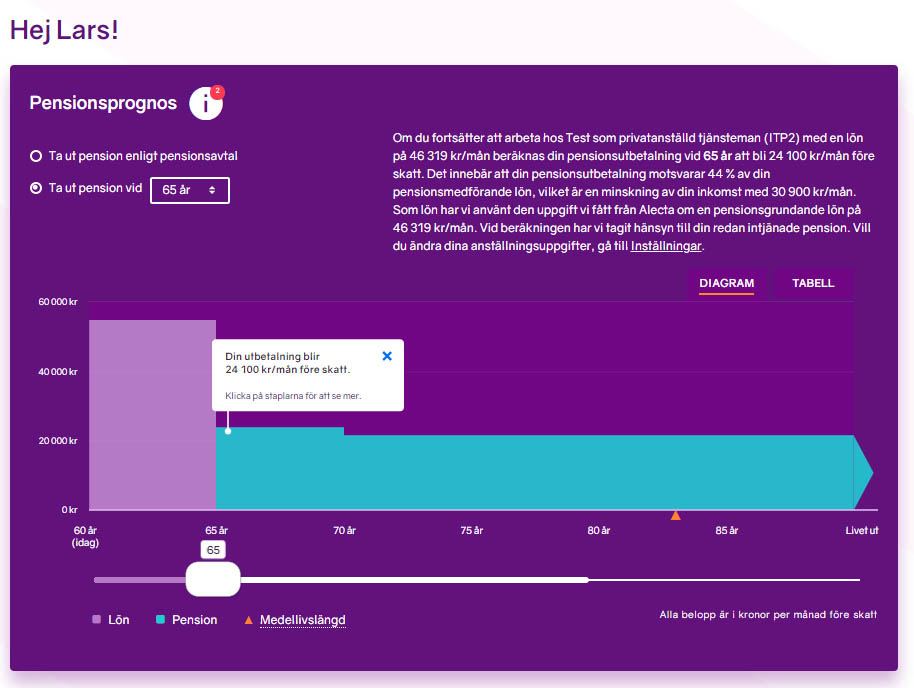The image size is (914, 688).
Task: Click the white retirement age slider handle
Action: 213,579
